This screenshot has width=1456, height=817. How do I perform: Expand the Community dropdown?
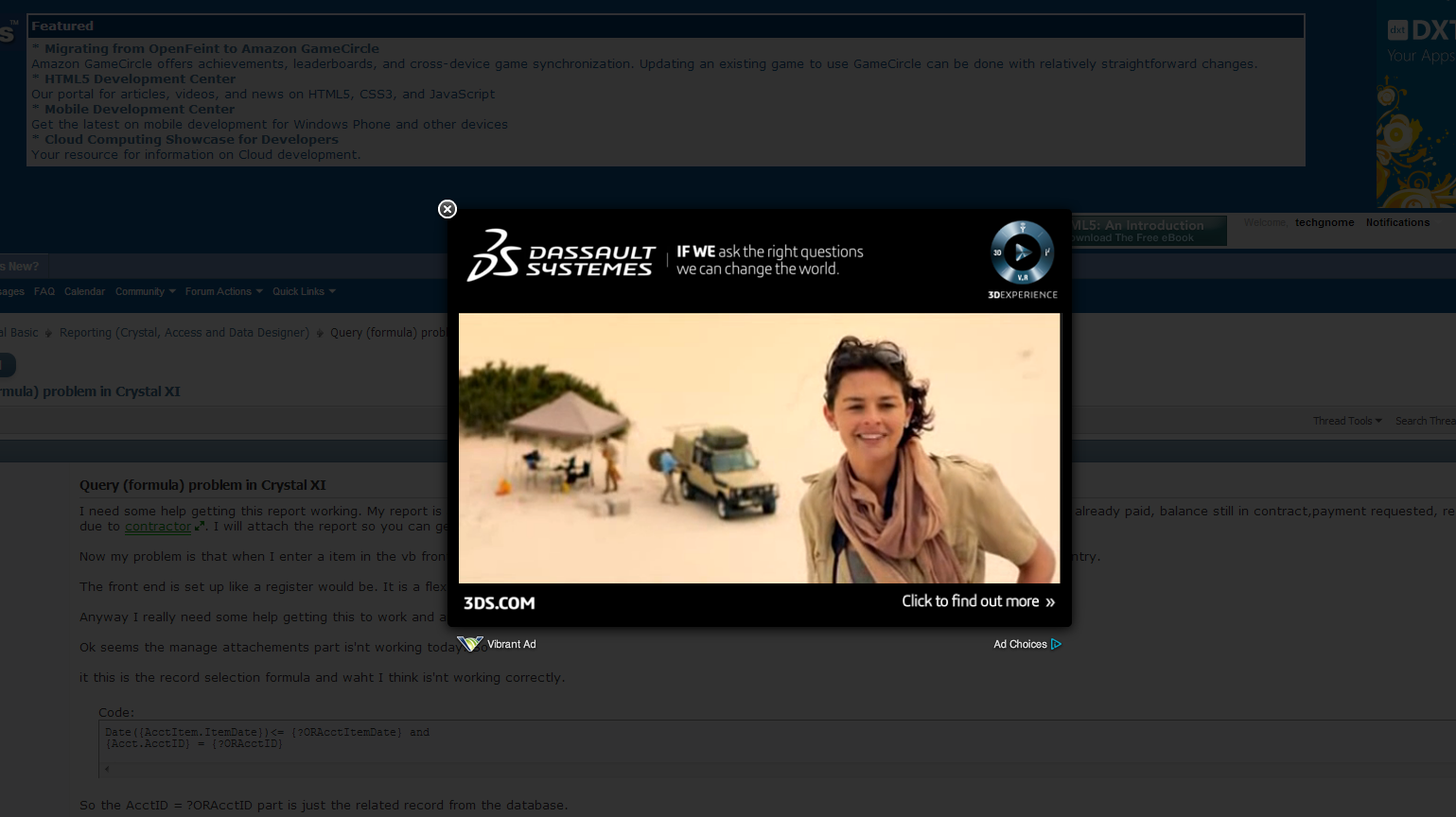pyautogui.click(x=145, y=291)
